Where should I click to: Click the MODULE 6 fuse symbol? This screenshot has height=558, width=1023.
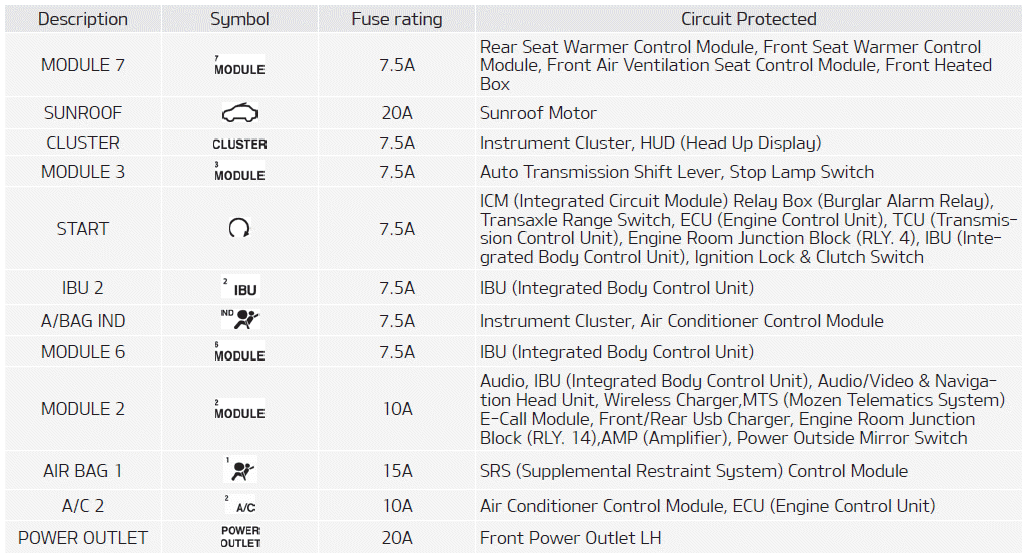[x=240, y=352]
